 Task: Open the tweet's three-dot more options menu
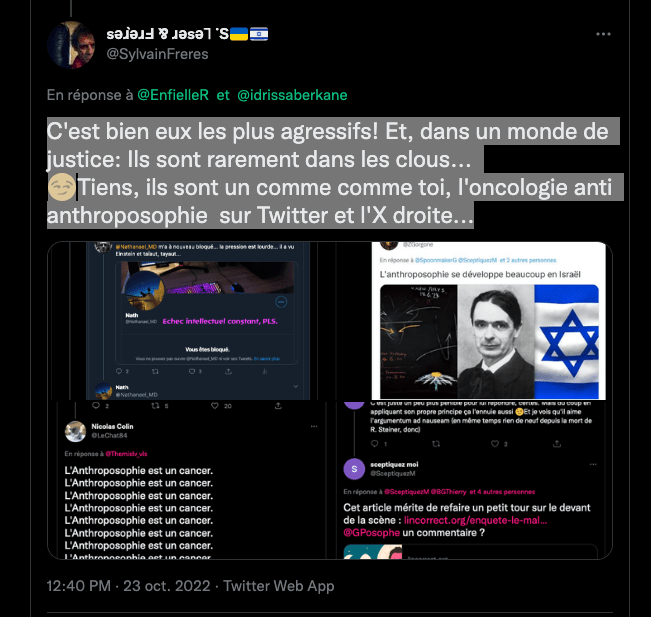(x=603, y=34)
